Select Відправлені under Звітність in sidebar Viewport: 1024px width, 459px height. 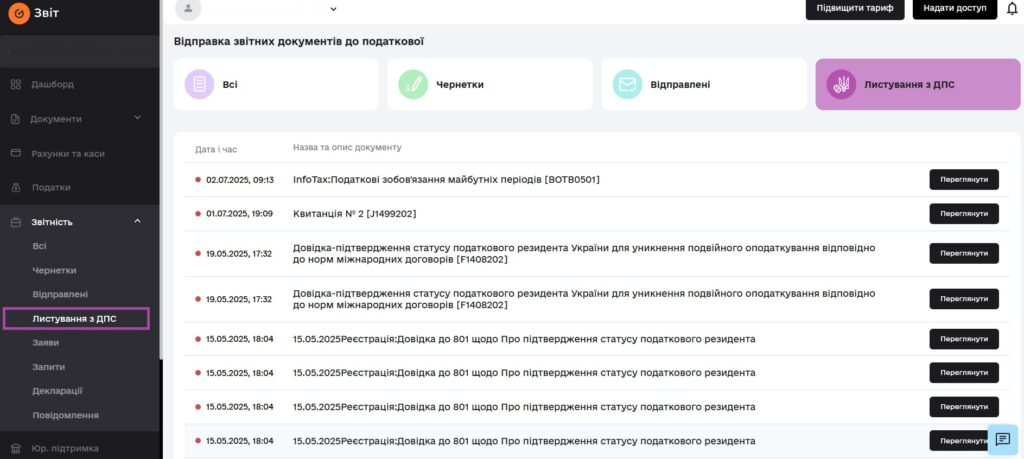(60, 294)
